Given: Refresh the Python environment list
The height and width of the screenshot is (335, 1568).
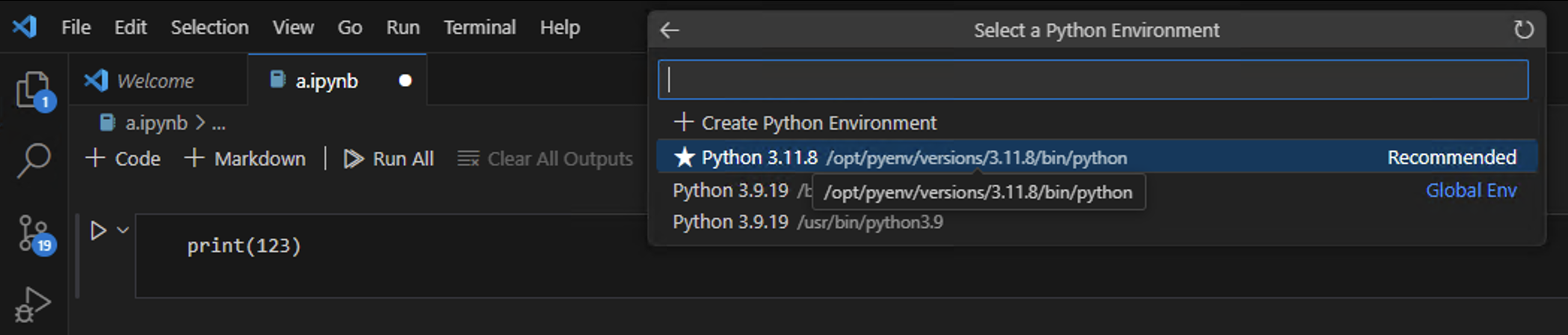Looking at the screenshot, I should pyautogui.click(x=1523, y=30).
